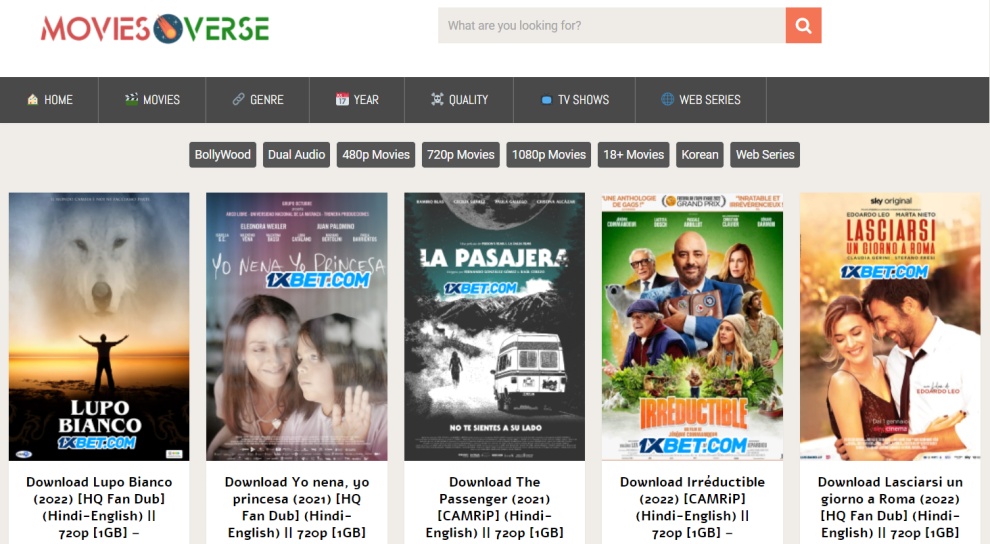The image size is (990, 544).
Task: Select the Dual Audio category button
Action: click(x=296, y=155)
